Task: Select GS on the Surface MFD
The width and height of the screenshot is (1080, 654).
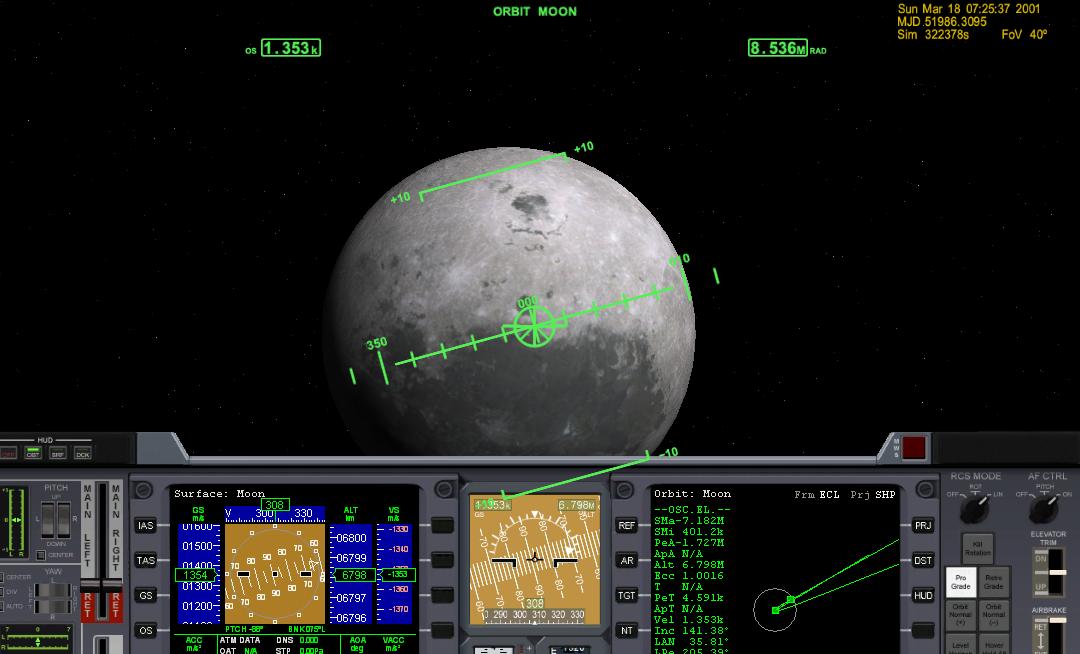Action: pyautogui.click(x=145, y=595)
